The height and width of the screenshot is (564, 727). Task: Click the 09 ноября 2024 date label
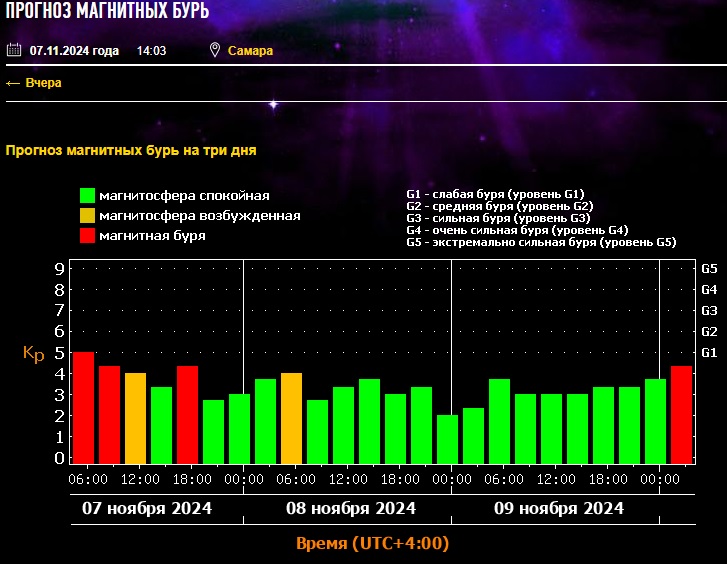pyautogui.click(x=558, y=509)
